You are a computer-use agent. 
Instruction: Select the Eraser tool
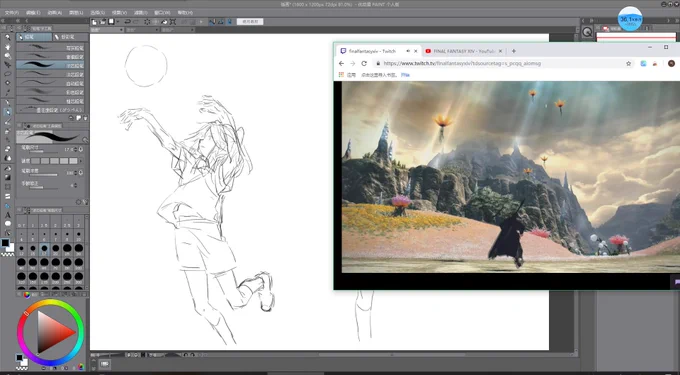(7, 149)
